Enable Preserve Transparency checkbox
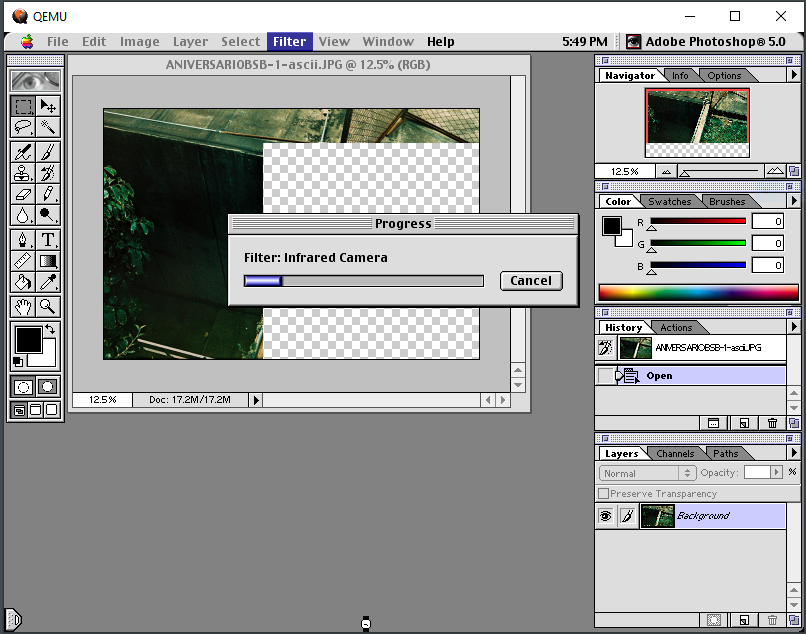806x634 pixels. click(603, 494)
